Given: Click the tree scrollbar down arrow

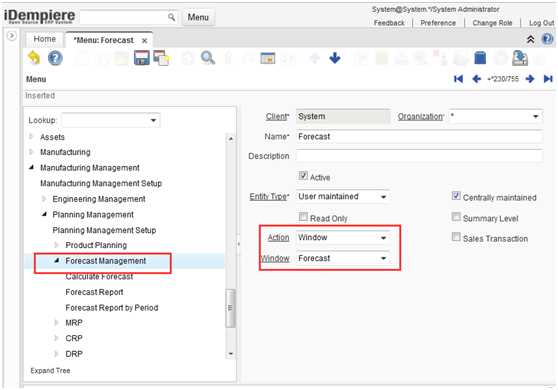Looking at the screenshot, I should pos(231,354).
